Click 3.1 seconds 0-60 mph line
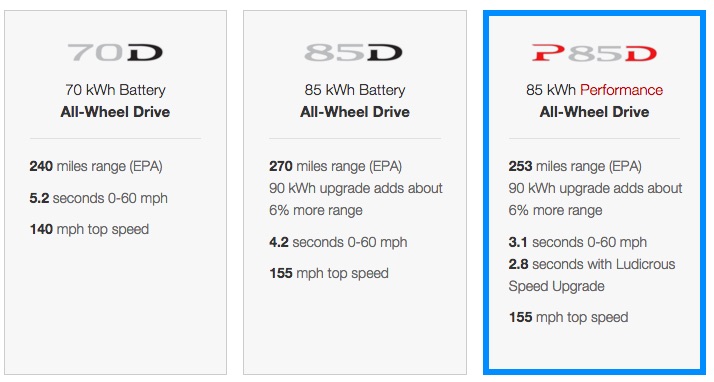The width and height of the screenshot is (714, 382). [x=578, y=242]
